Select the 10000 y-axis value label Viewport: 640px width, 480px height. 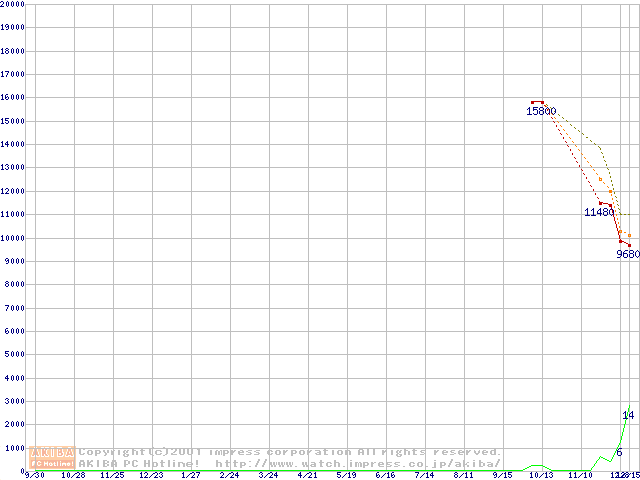pos(12,238)
